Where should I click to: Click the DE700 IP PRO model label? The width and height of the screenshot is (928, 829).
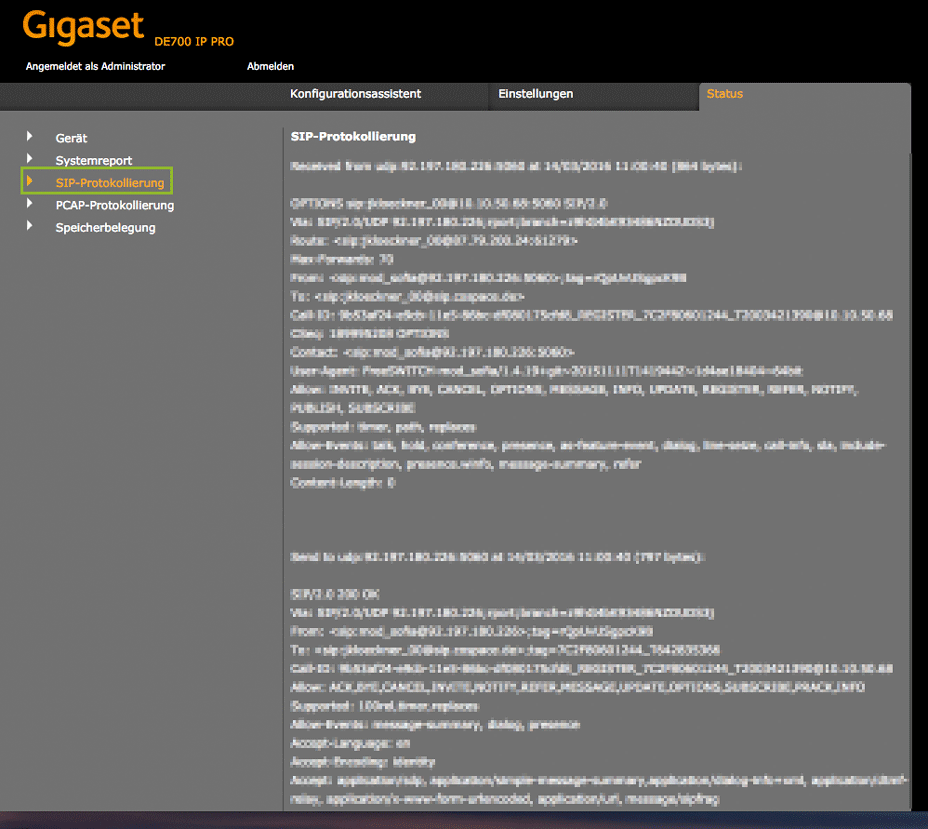pyautogui.click(x=193, y=42)
